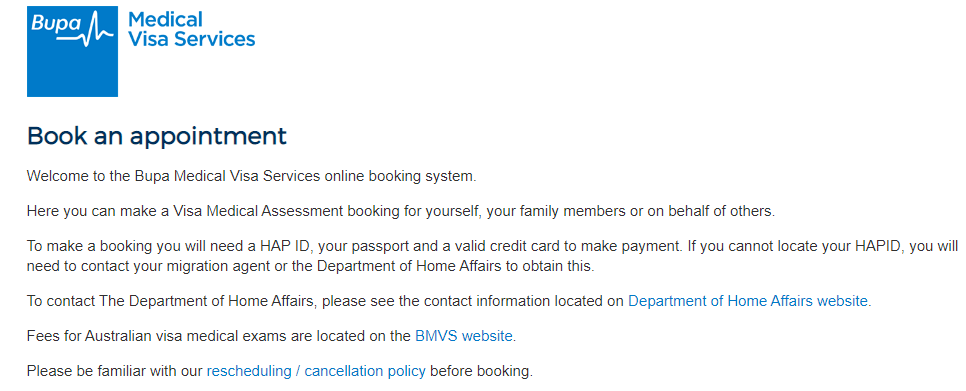Image resolution: width=966 pixels, height=391 pixels.
Task: Click the Fees for Australian visa medical exams text
Action: [x=219, y=336]
